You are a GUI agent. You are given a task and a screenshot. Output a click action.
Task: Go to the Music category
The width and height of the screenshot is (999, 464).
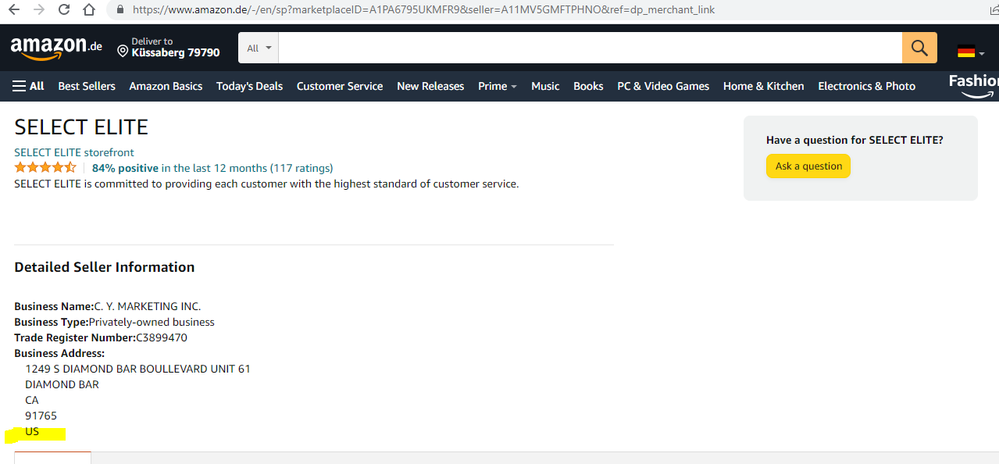tap(545, 86)
